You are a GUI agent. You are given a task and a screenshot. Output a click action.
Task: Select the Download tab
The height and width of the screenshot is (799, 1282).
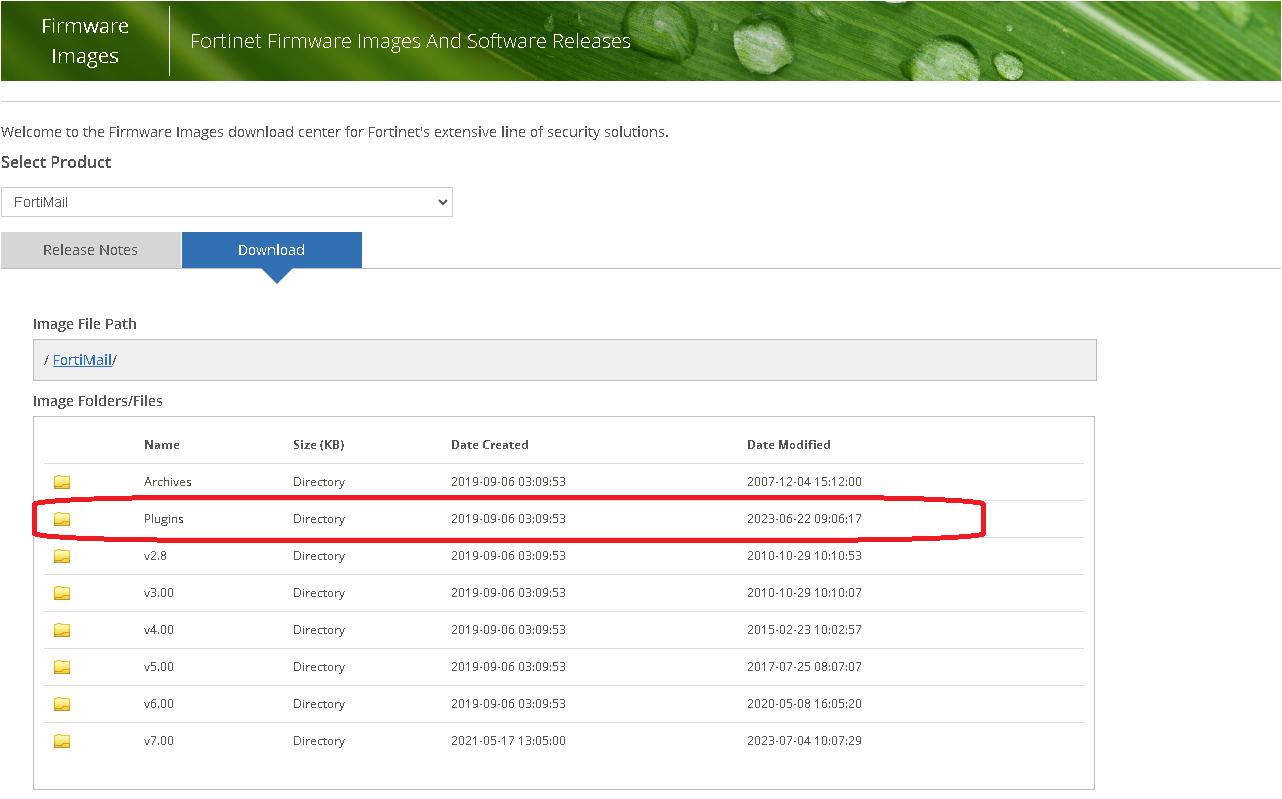(x=271, y=249)
